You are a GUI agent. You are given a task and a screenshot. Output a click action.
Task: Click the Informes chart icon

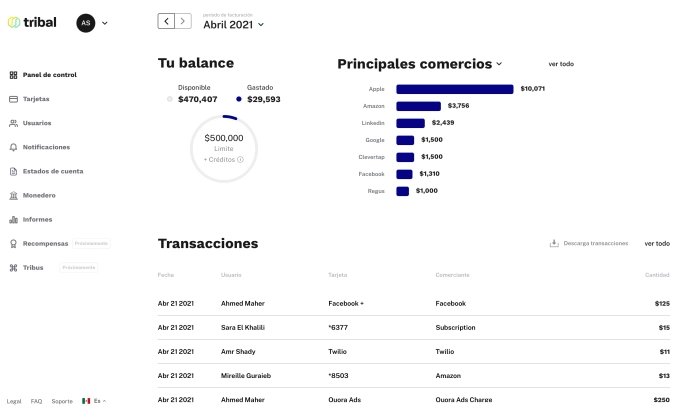click(13, 219)
